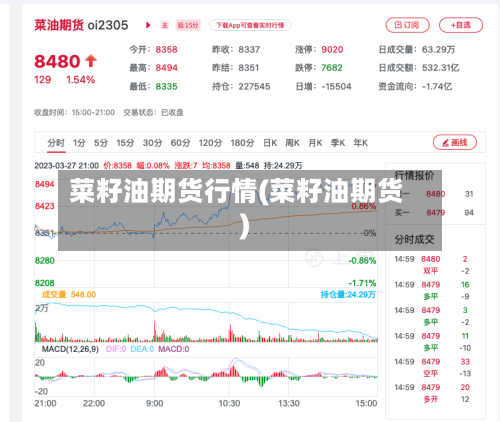Switch to the 60分 chart tab
Viewport: 500px width, 422px height.
[180, 143]
